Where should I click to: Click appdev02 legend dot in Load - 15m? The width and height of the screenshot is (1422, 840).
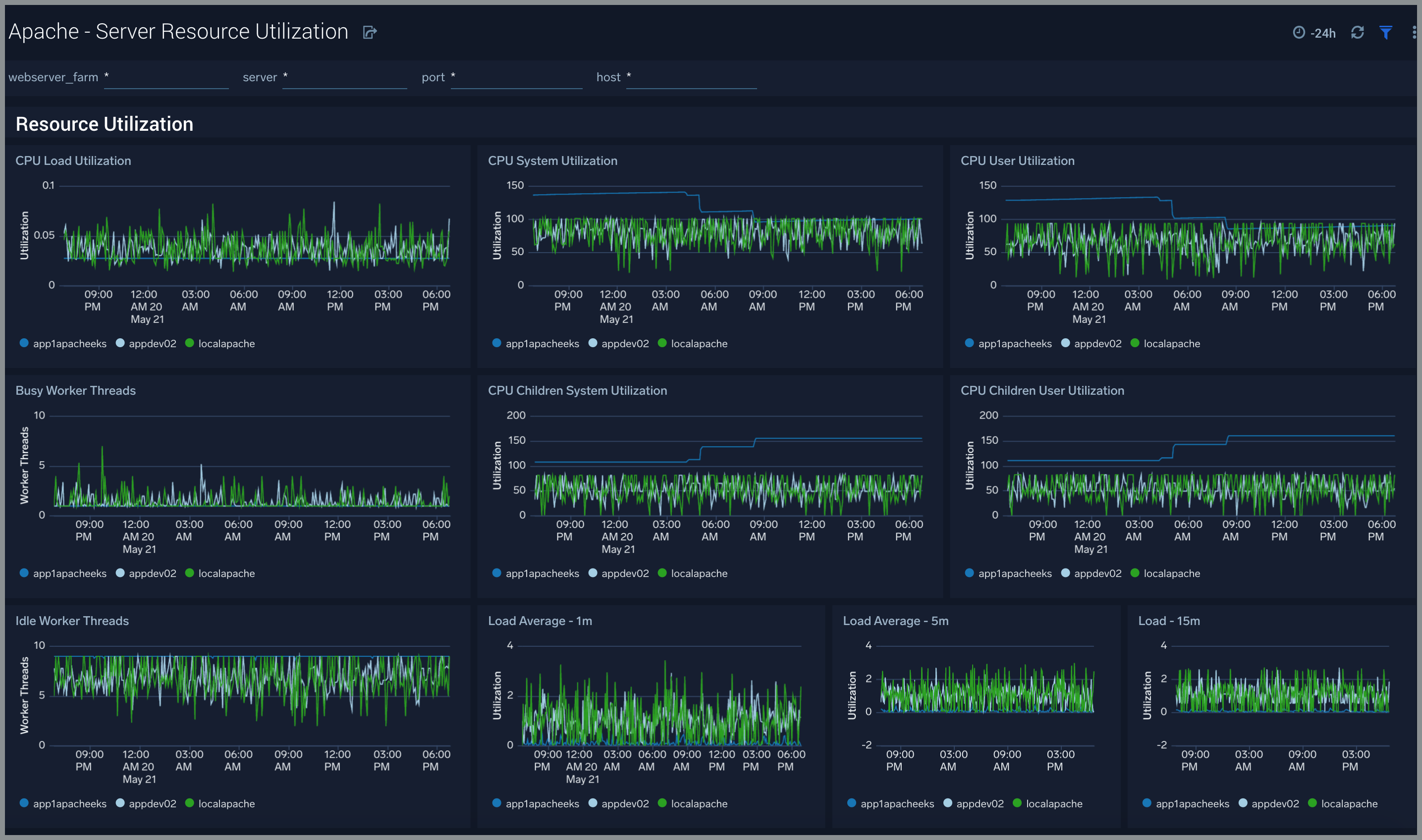coord(1243,803)
